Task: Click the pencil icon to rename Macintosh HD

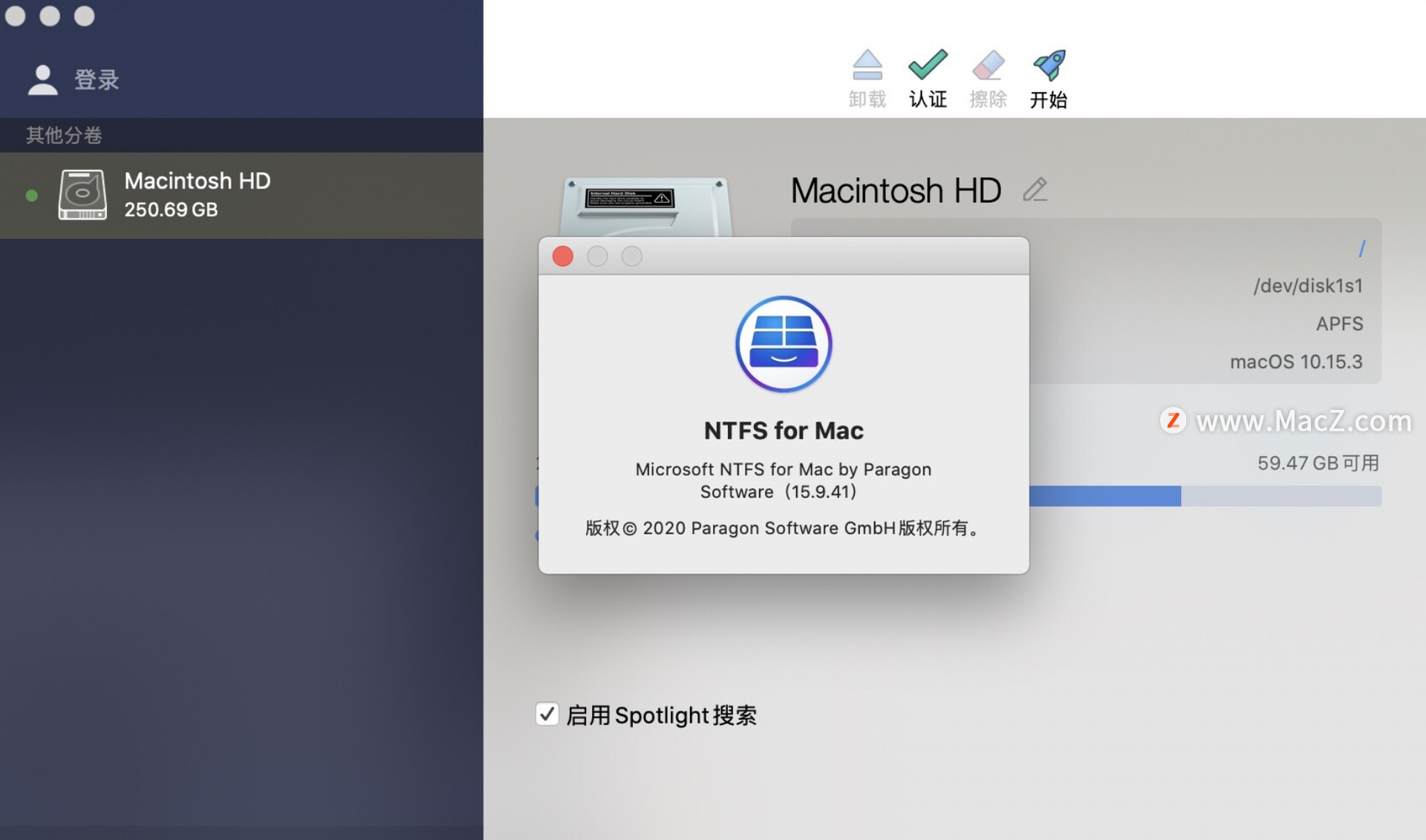Action: [1035, 189]
